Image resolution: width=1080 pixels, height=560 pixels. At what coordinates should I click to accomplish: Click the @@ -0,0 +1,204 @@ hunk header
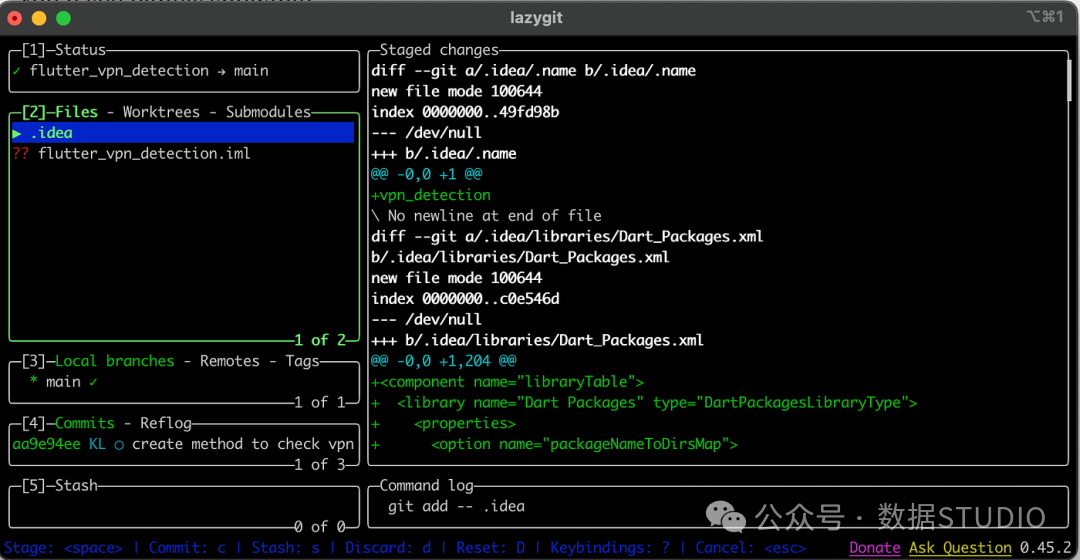tap(444, 361)
